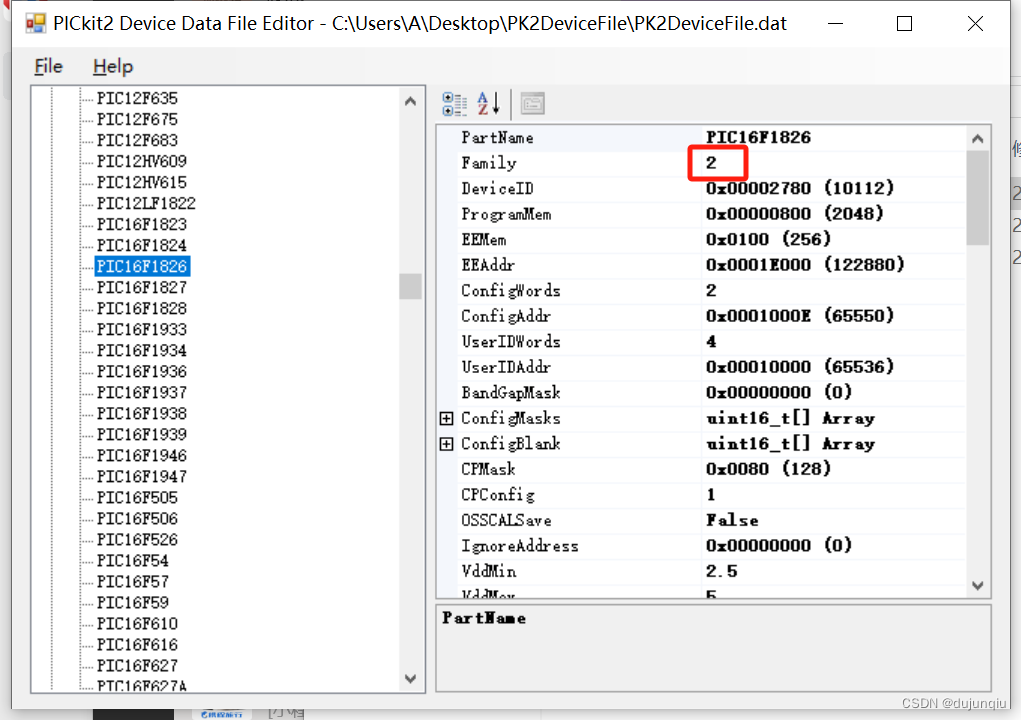Screen dimensions: 1021x720
Task: Edit DeviceID value 0x00002780
Action: [833, 188]
